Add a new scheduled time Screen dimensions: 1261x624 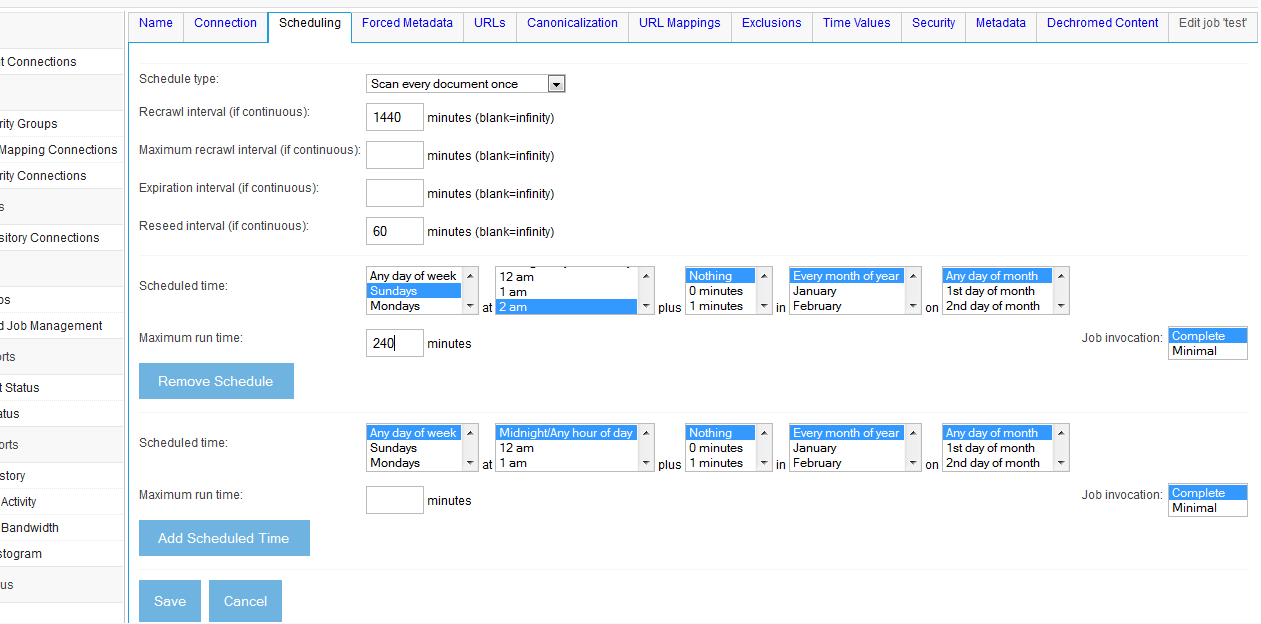[x=224, y=537]
